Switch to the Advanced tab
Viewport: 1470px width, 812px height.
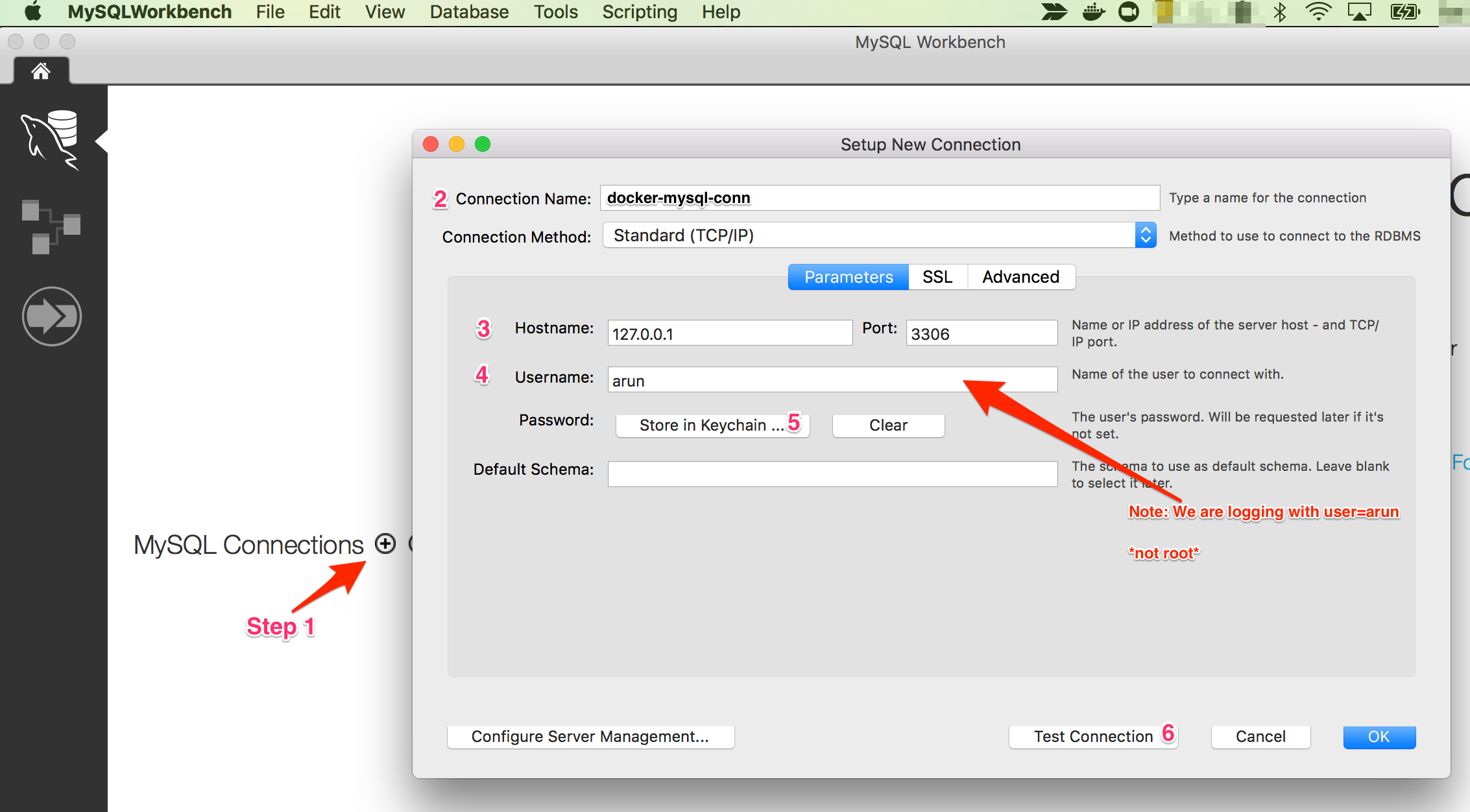click(1019, 278)
